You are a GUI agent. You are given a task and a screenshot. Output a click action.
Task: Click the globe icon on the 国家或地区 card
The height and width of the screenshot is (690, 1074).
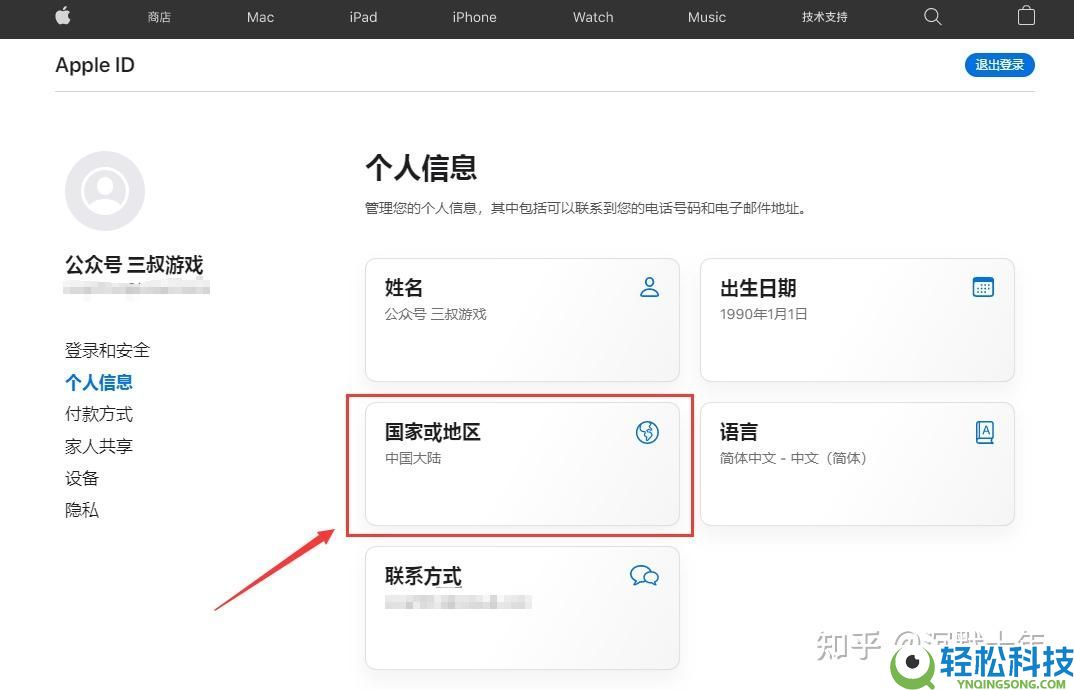[x=647, y=432]
